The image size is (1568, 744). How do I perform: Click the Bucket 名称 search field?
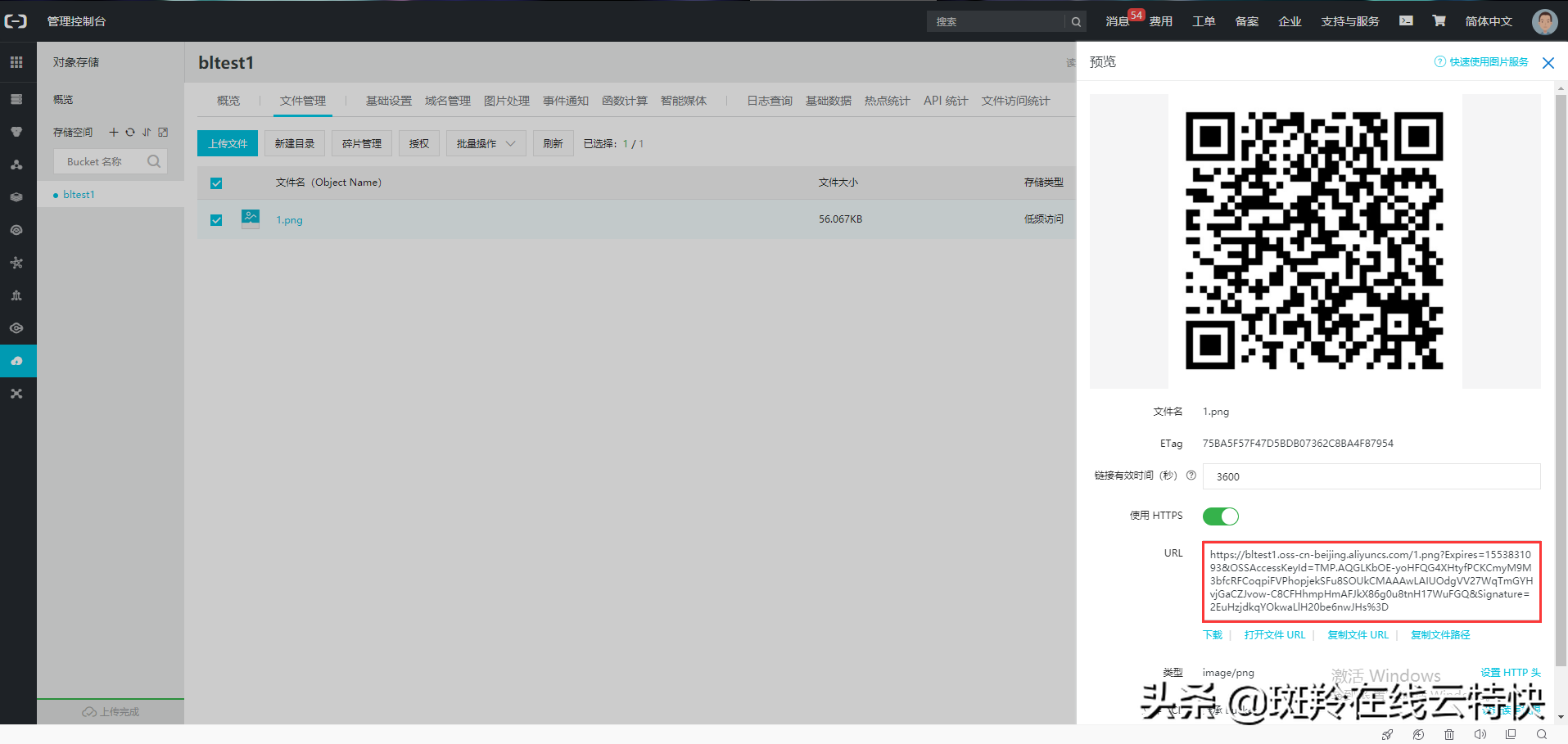pyautogui.click(x=111, y=161)
